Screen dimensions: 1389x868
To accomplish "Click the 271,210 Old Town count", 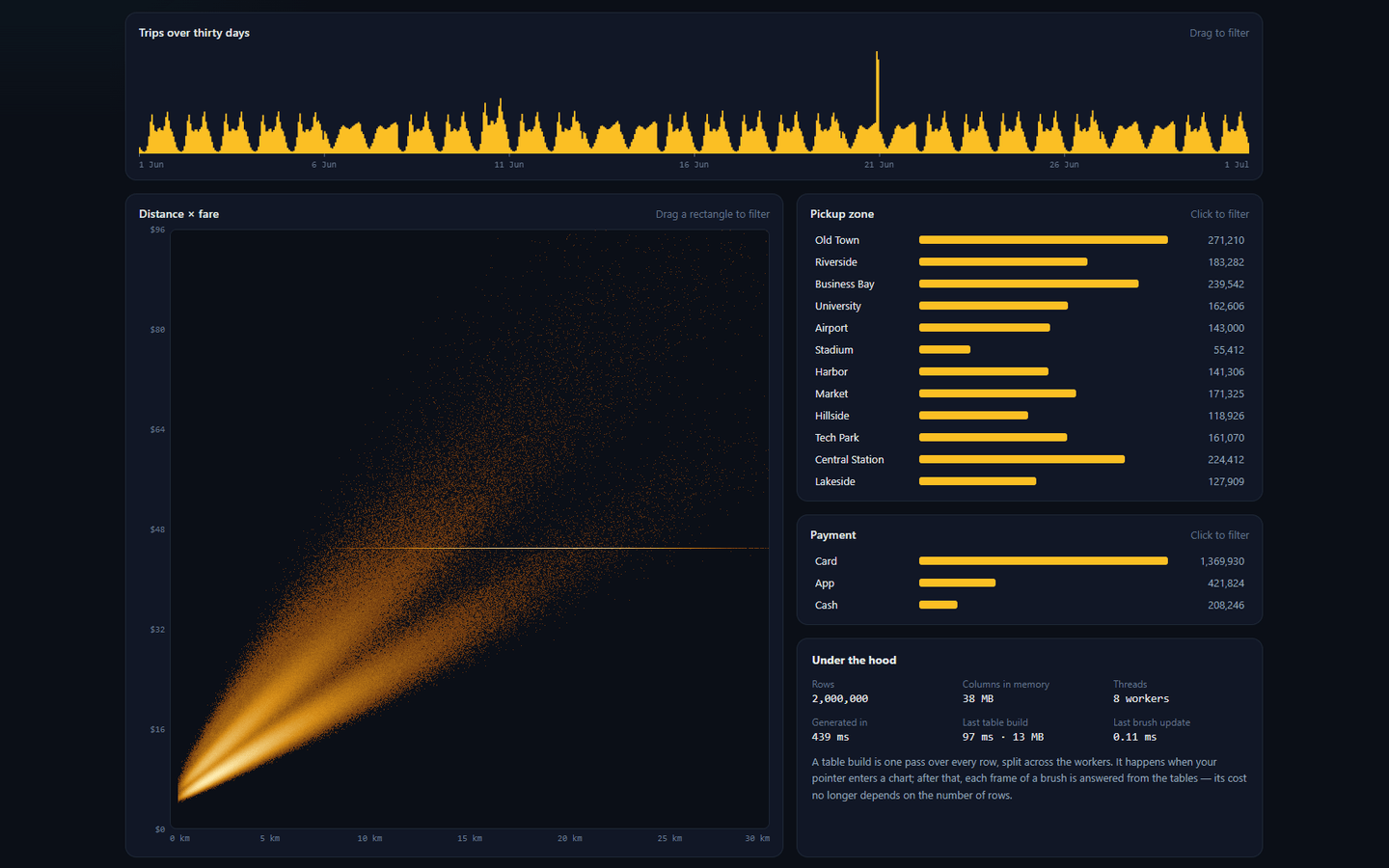I will [x=1226, y=240].
